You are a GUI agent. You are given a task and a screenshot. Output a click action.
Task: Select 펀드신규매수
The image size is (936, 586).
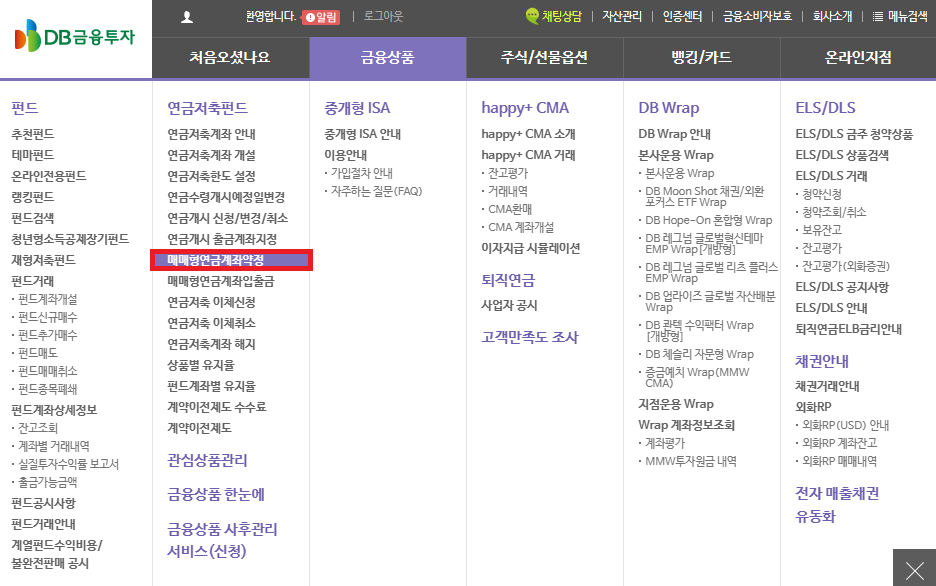pyautogui.click(x=48, y=317)
